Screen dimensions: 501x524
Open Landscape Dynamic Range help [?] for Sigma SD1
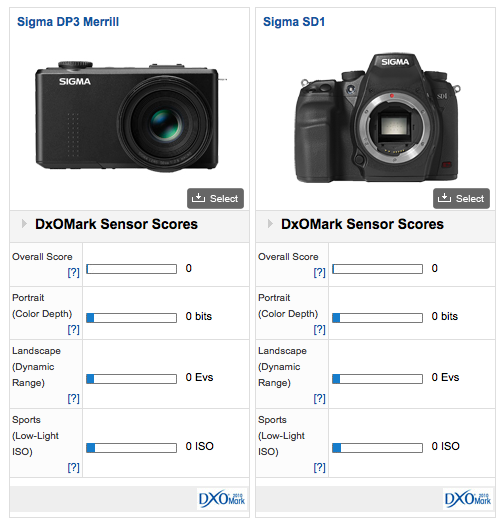point(320,398)
